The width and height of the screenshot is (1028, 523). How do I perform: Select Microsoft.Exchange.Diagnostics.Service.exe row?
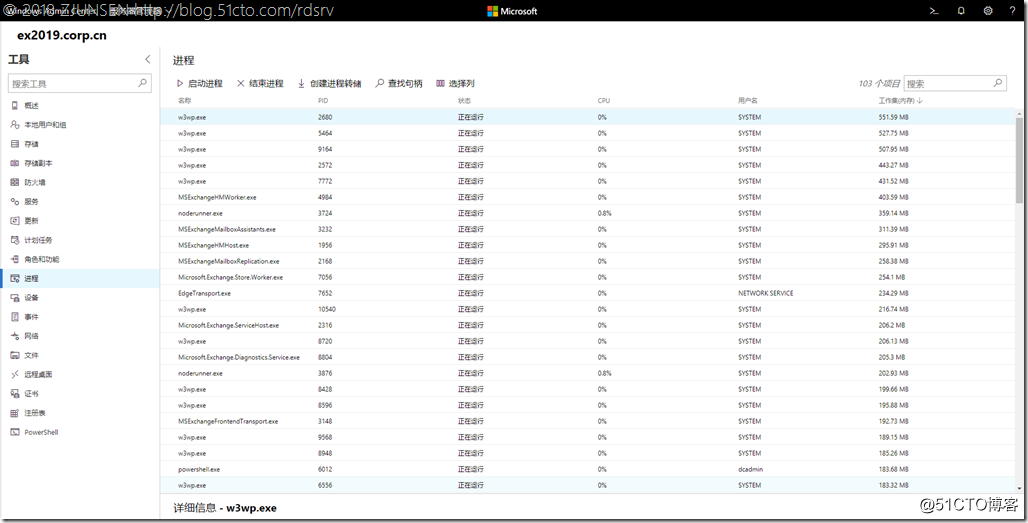pyautogui.click(x=587, y=357)
